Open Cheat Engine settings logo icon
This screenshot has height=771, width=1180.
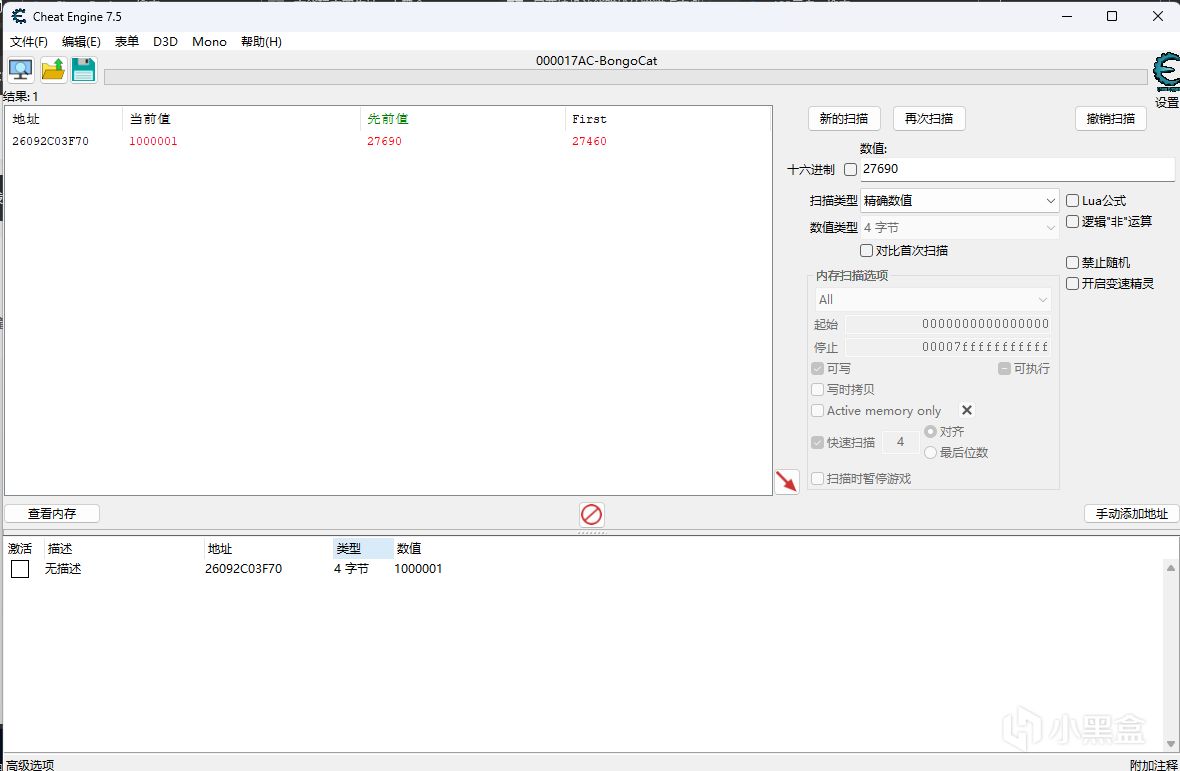pos(1166,73)
